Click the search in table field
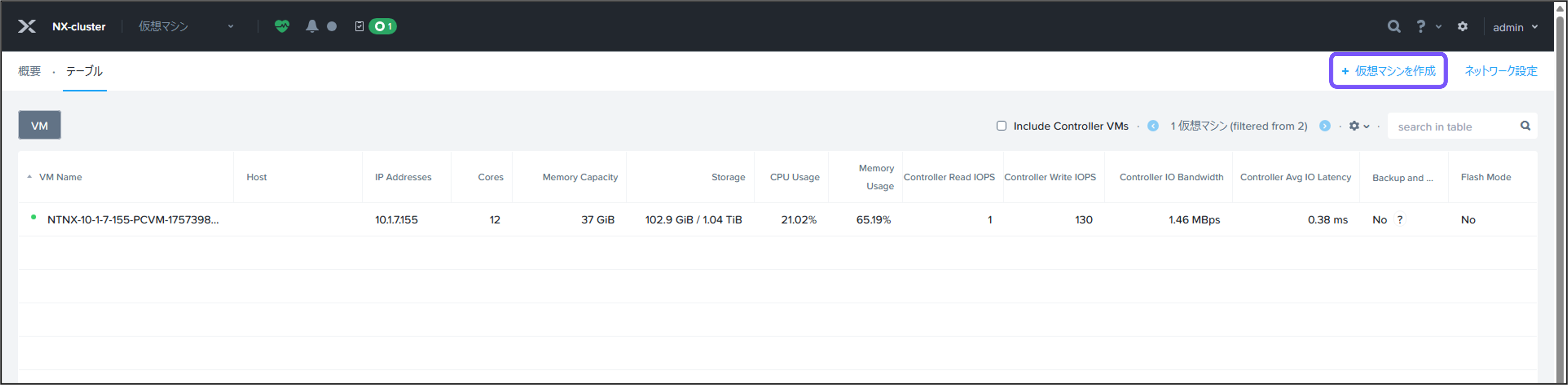This screenshot has height=385, width=1568. click(1455, 127)
